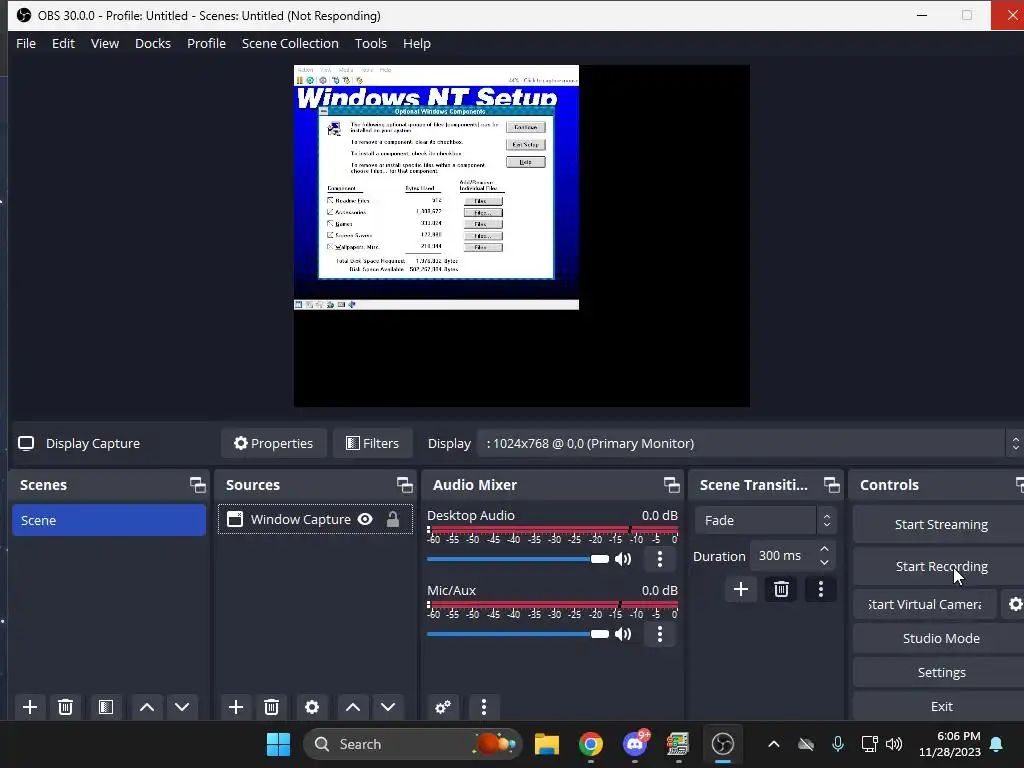1024x768 pixels.
Task: Move the source down in the Sources panel
Action: coord(388,707)
